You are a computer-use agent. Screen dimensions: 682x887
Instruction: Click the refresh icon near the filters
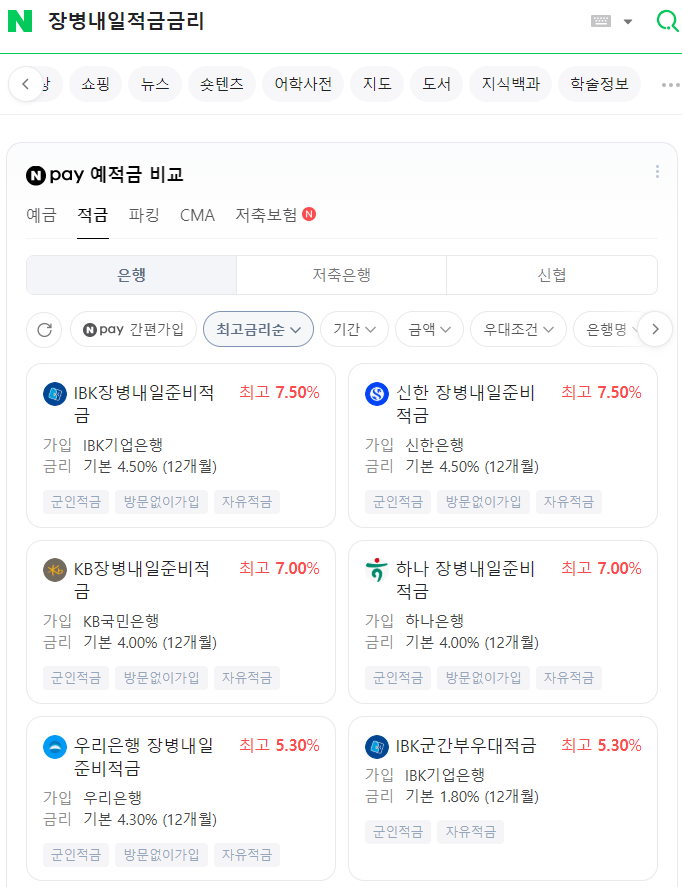[44, 330]
